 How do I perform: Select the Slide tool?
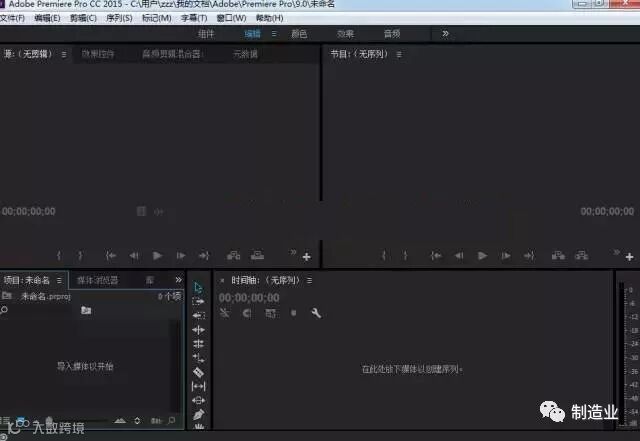point(198,401)
